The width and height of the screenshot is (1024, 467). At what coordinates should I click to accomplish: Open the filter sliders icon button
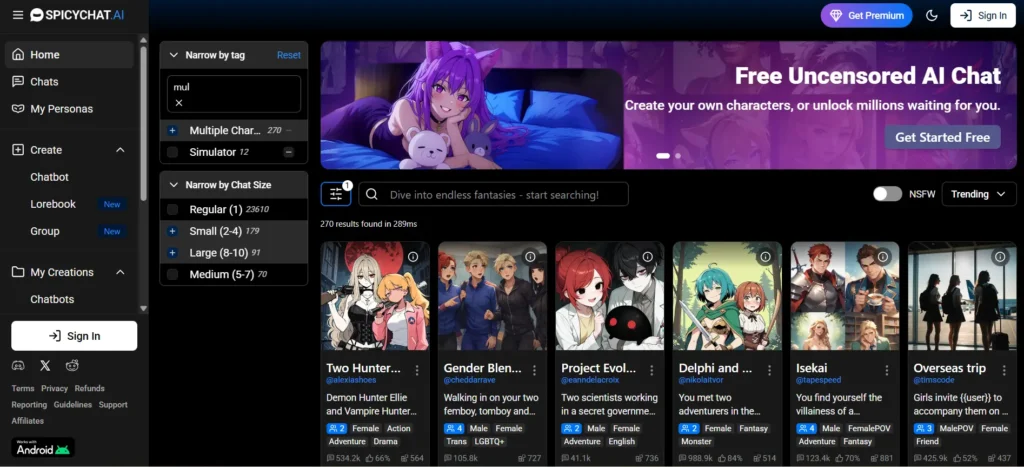point(336,194)
